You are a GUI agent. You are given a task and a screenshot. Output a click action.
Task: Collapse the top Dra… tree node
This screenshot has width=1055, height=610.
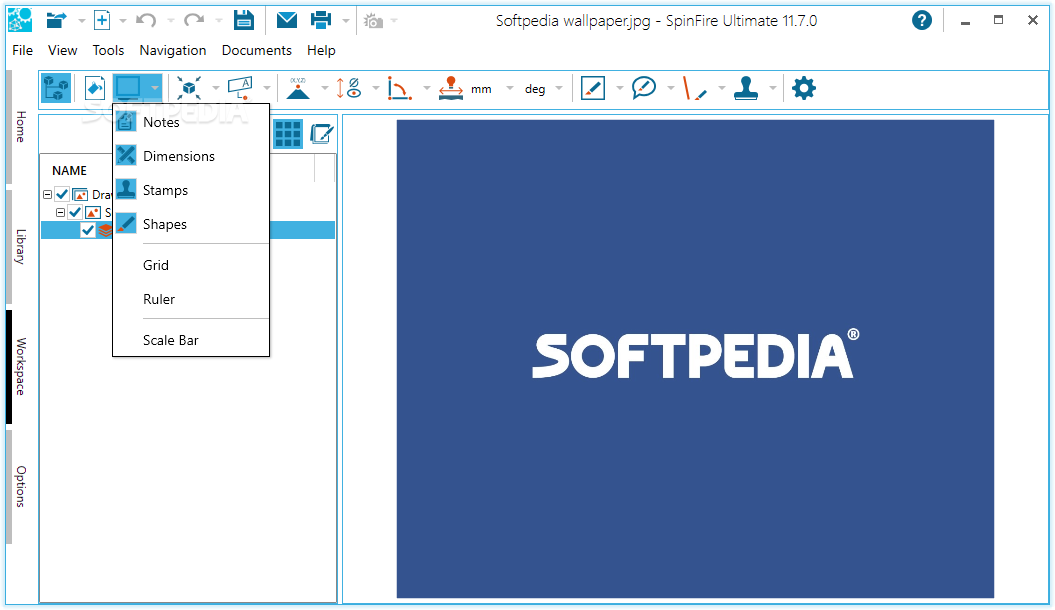click(48, 194)
